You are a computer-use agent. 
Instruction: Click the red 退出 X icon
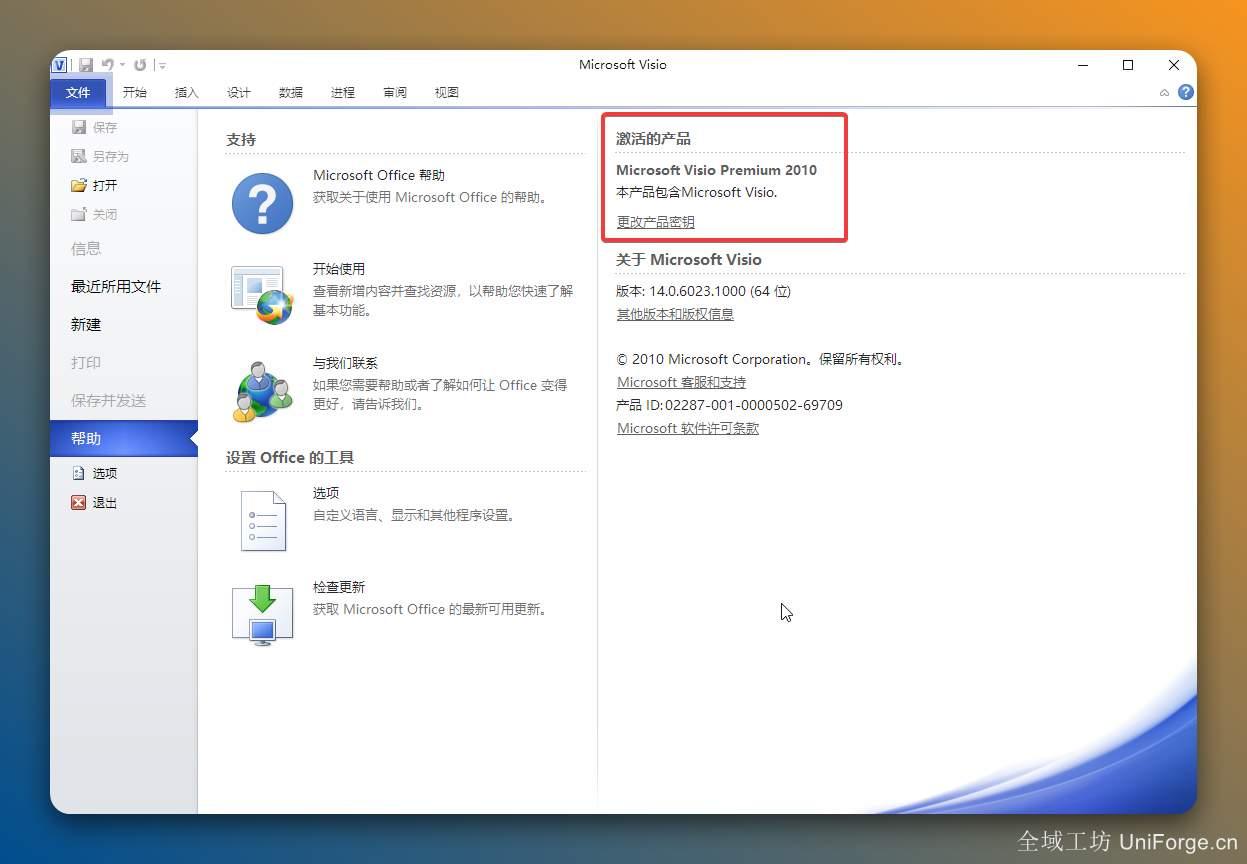click(x=79, y=502)
